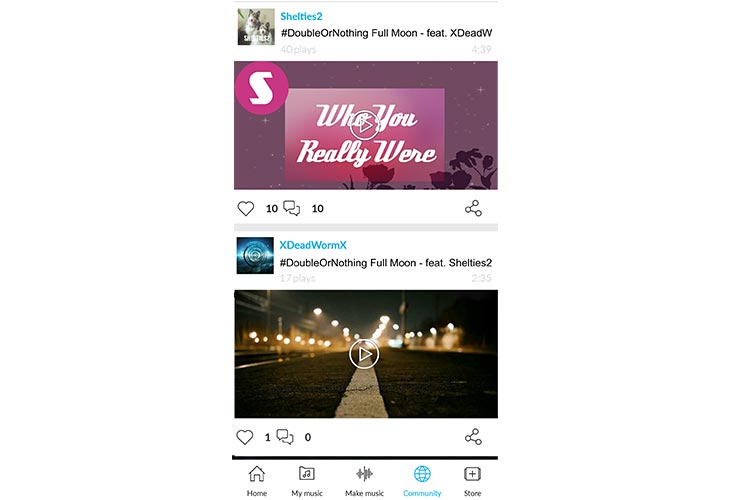
Task: Click the pink S logo badge
Action: tap(261, 88)
